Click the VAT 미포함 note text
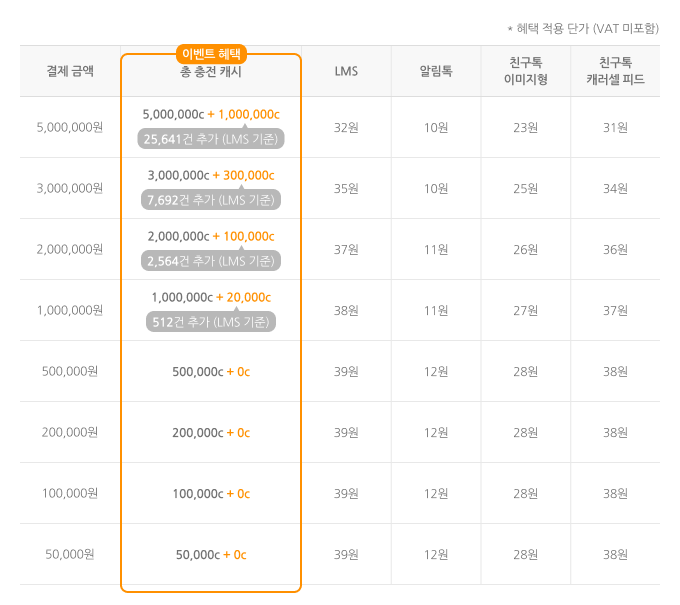The image size is (680, 605). point(626,29)
